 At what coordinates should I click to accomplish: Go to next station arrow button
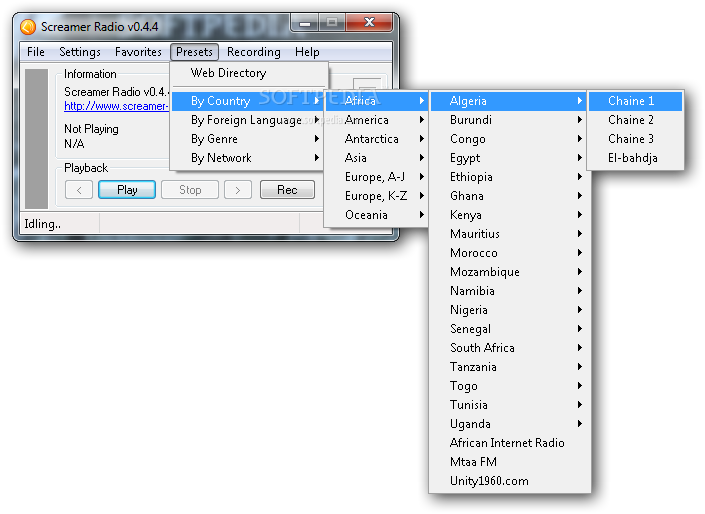point(238,190)
